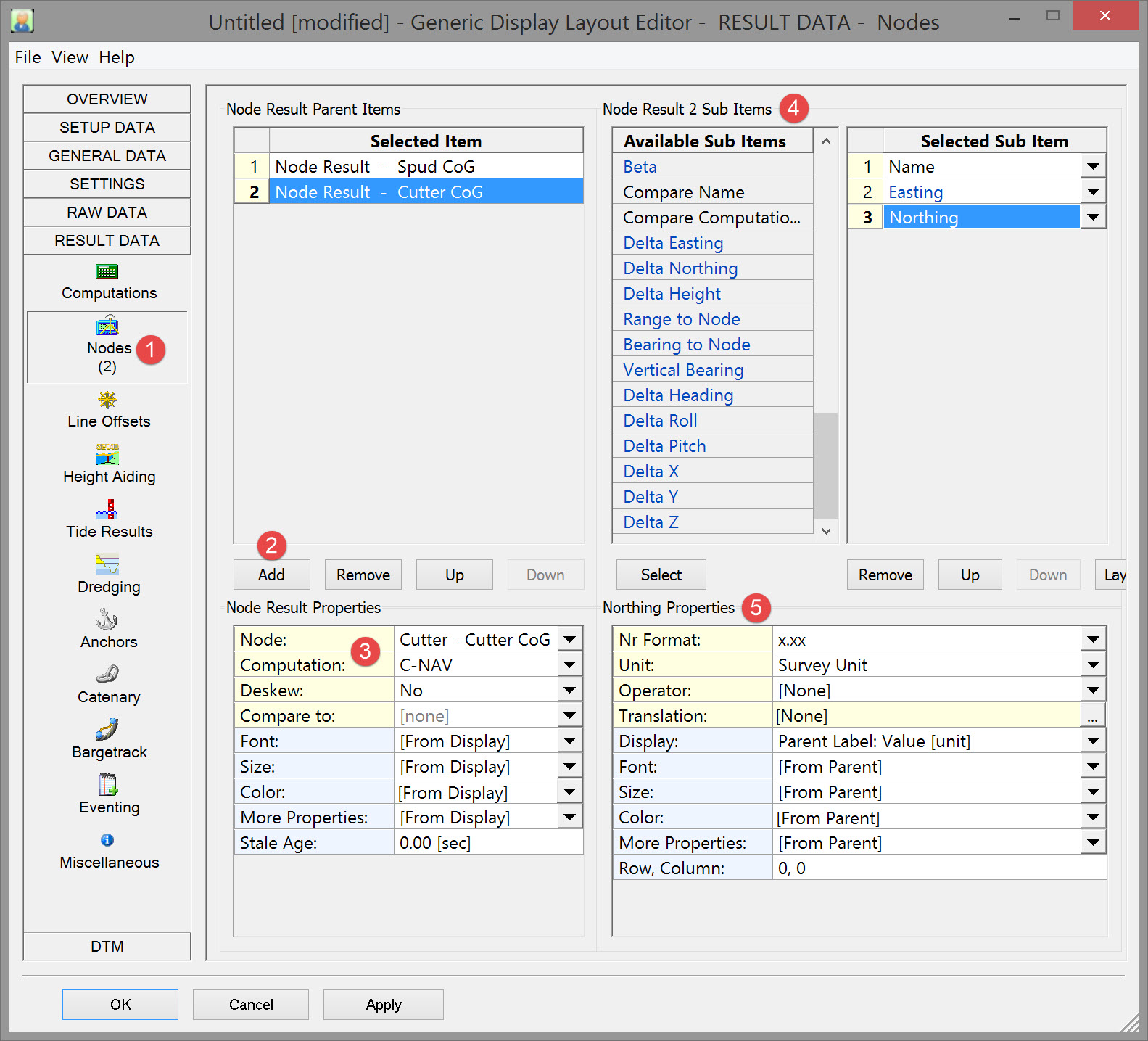Open the Dredging icon in sidebar
1148x1041 pixels.
107,564
